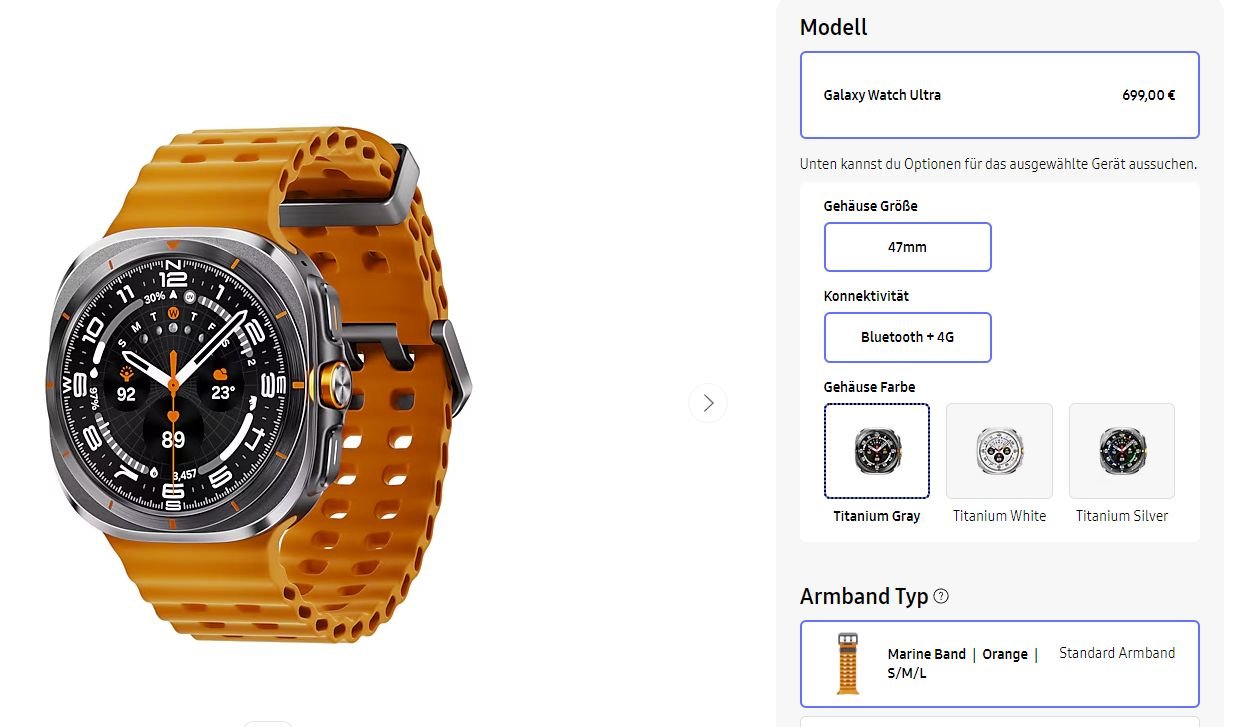This screenshot has height=727, width=1241.
Task: Select the 47mm Gehäuse Größe option
Action: click(x=908, y=247)
